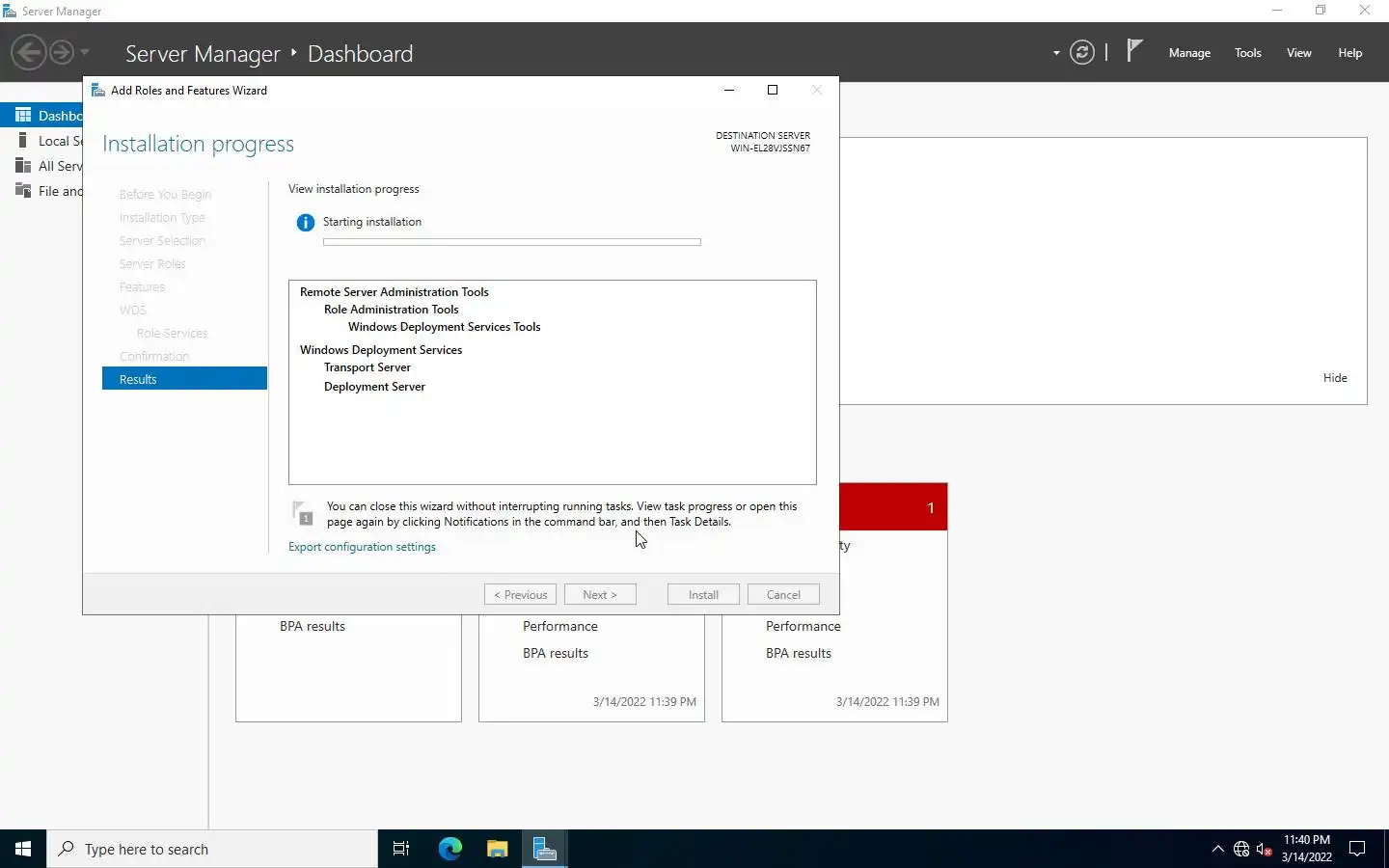Minimize the Add Roles and Features Wizard
Screen dimensions: 1389x868
click(729, 90)
